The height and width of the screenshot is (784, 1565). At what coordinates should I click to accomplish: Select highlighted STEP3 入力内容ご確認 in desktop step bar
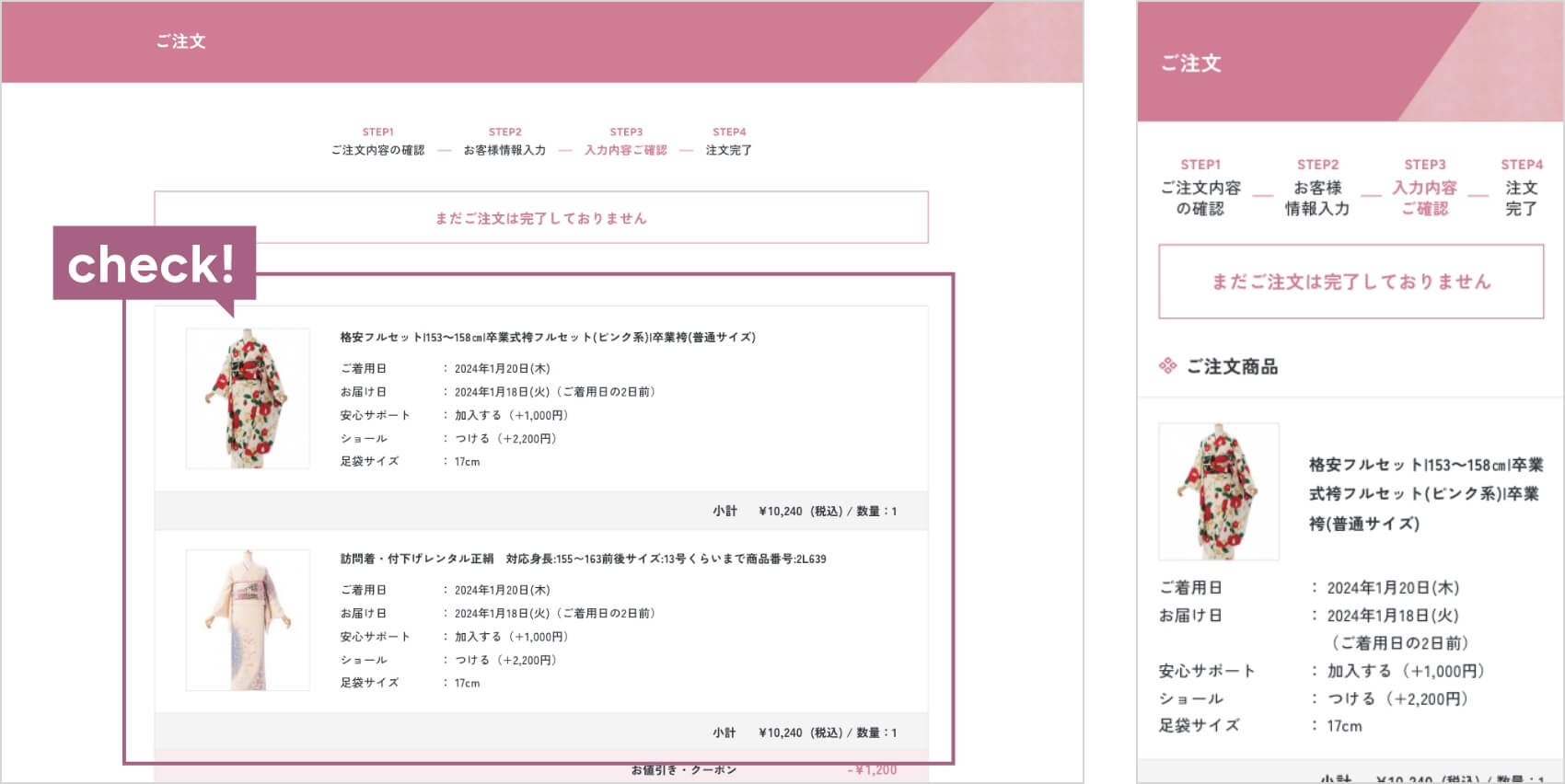pos(626,142)
